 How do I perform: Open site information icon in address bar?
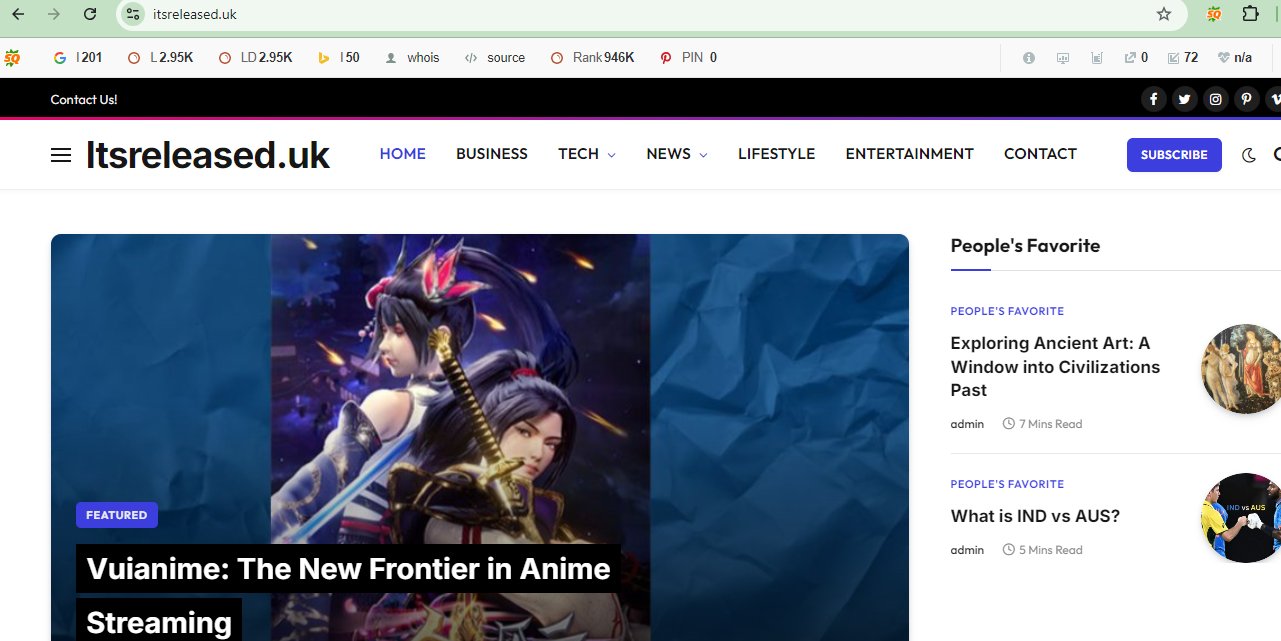[x=133, y=14]
